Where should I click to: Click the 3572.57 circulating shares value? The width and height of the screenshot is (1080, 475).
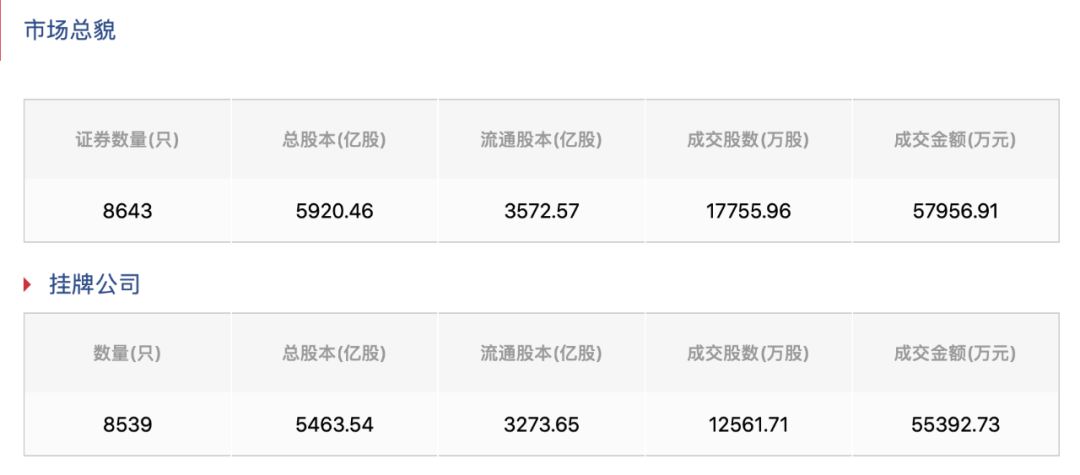541,211
